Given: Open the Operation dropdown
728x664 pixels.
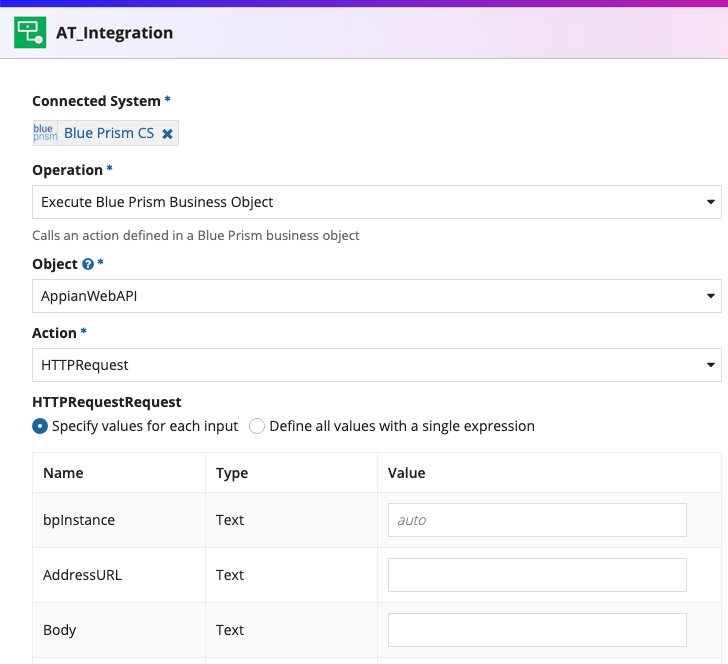Looking at the screenshot, I should click(x=377, y=202).
